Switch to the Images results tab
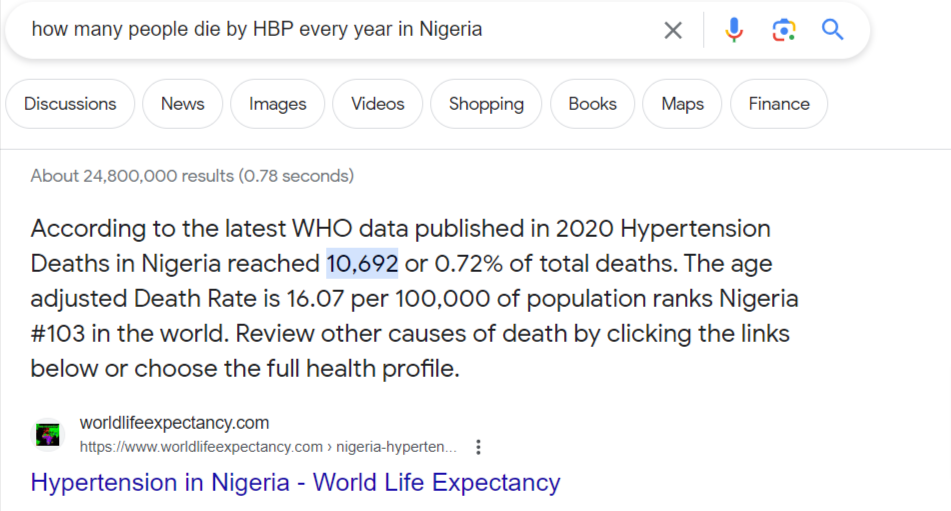Viewport: 951px width, 511px height. pos(278,104)
